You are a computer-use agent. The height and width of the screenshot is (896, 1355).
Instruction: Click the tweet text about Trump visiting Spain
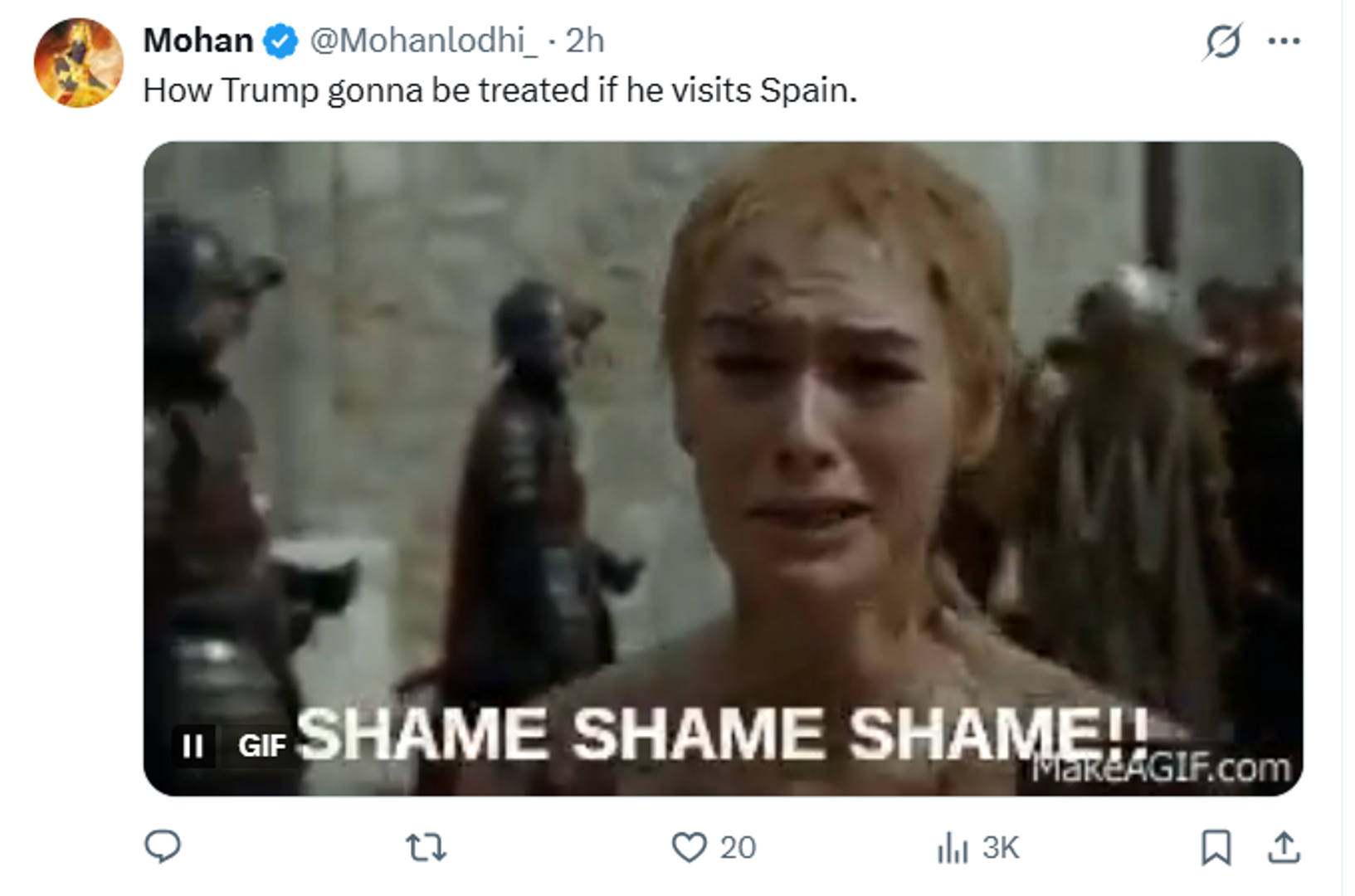[x=500, y=90]
